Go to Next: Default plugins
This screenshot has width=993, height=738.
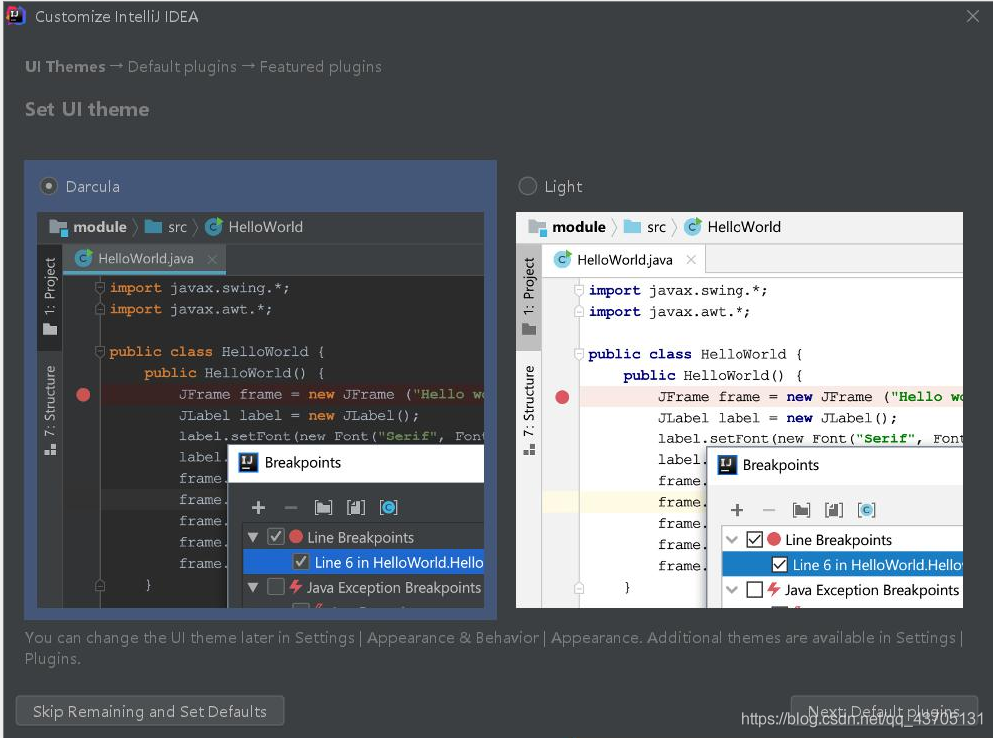[x=883, y=711]
